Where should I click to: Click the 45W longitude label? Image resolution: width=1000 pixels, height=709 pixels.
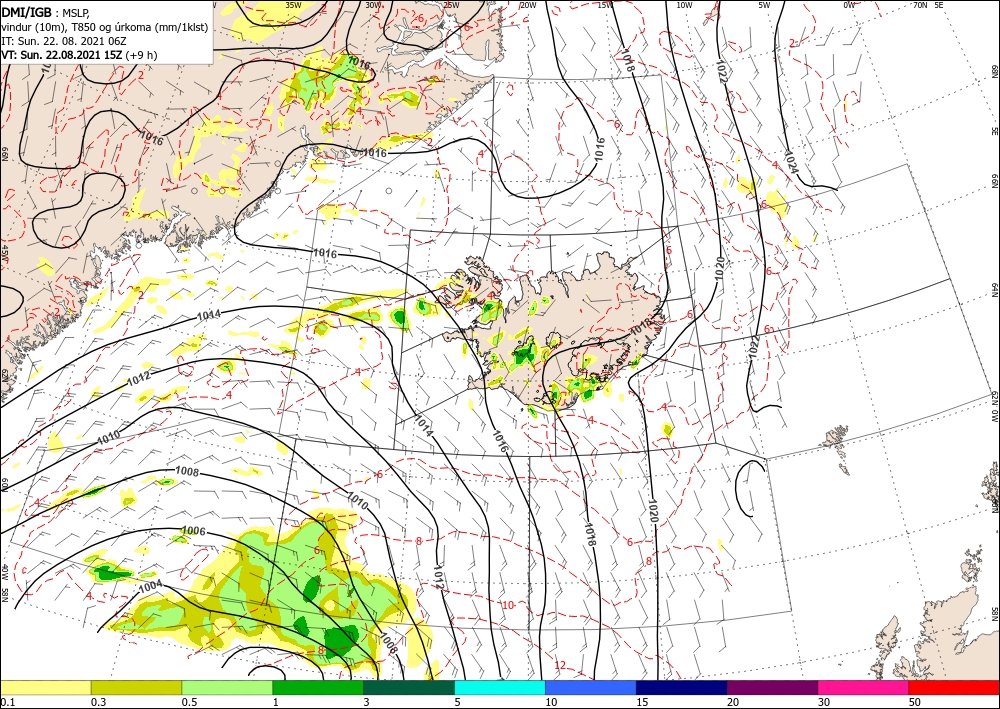(4, 252)
